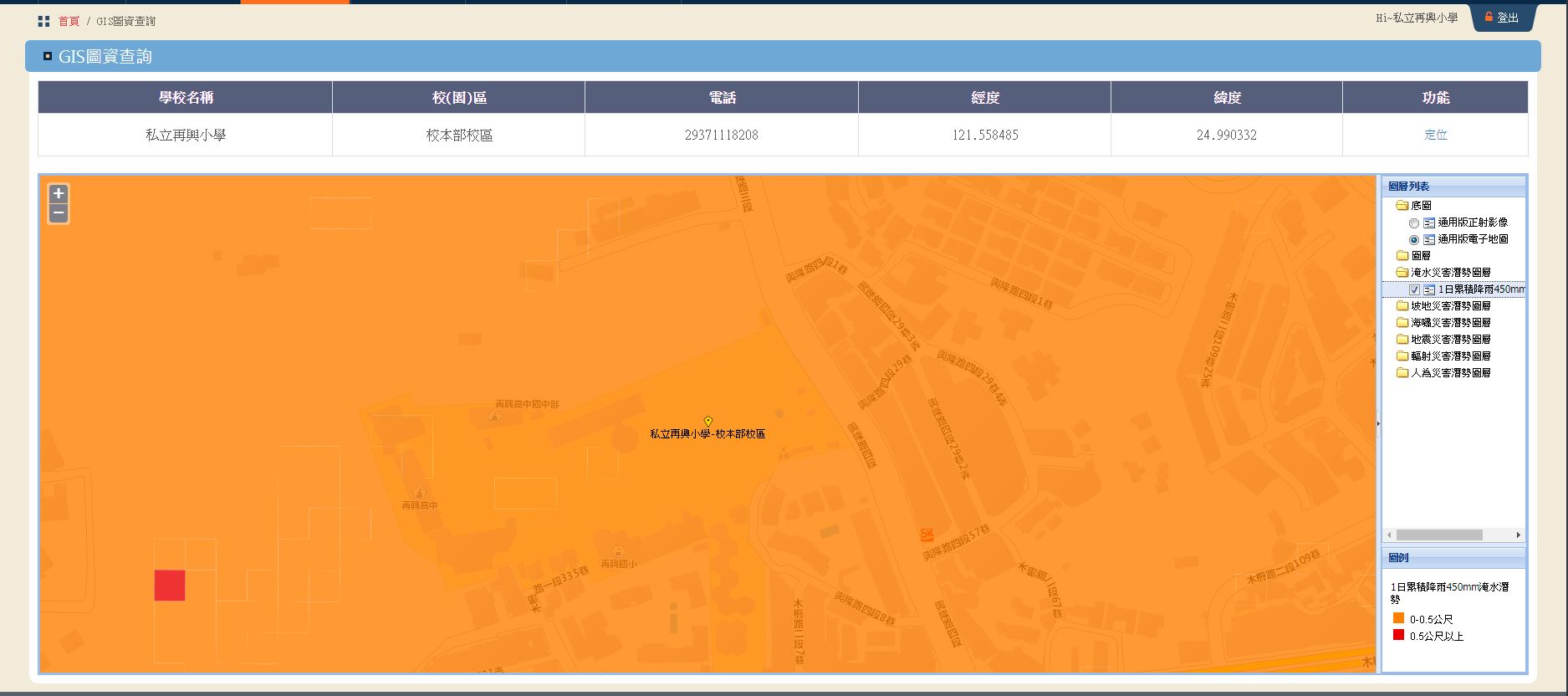Screen dimensions: 1568x696
Task: Select the 通用版電子地圖 basemap radio button
Action: [1414, 240]
